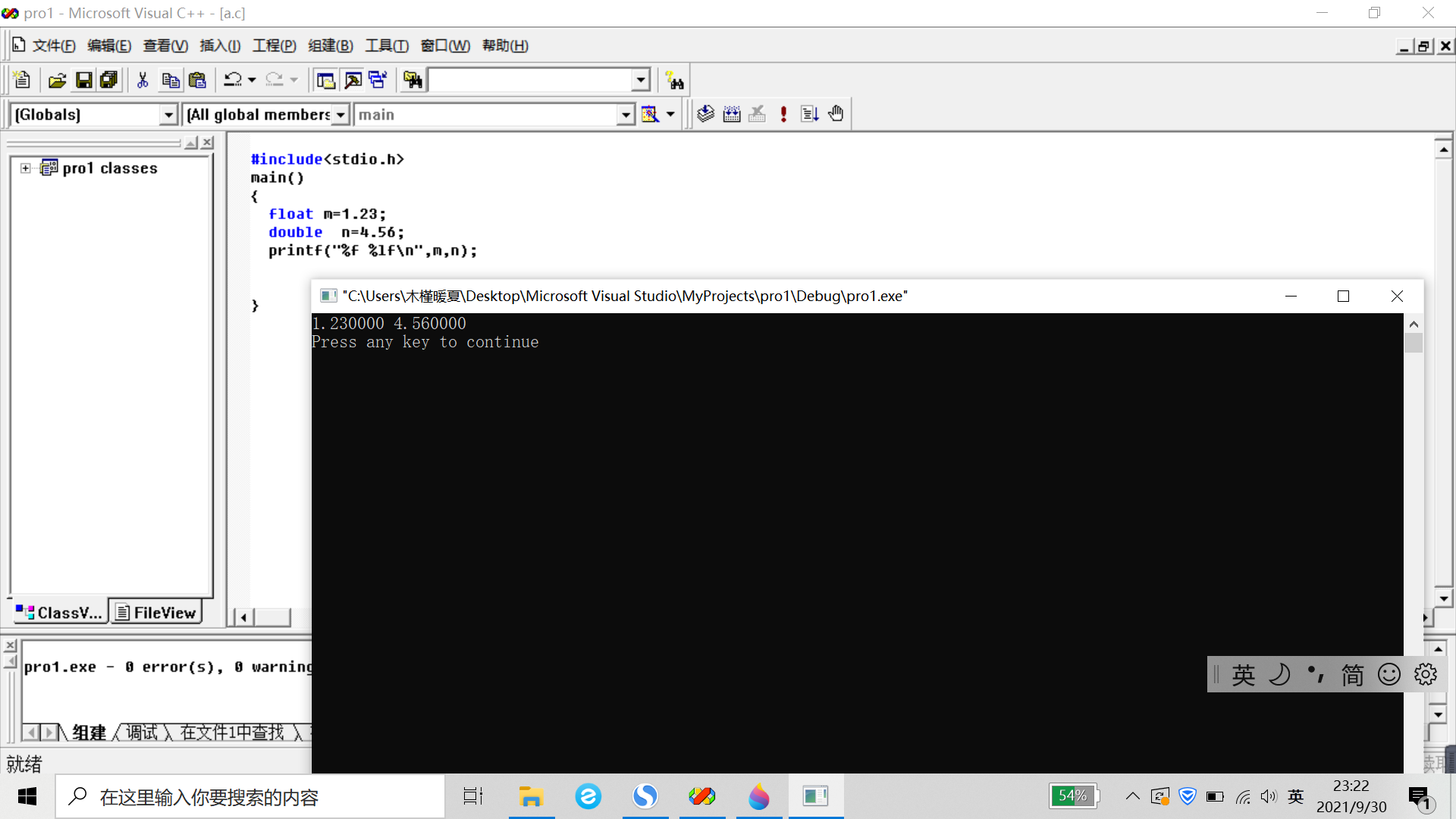Toggle the Workspace pane toolbar button
This screenshot has height=819, width=1456.
point(326,80)
